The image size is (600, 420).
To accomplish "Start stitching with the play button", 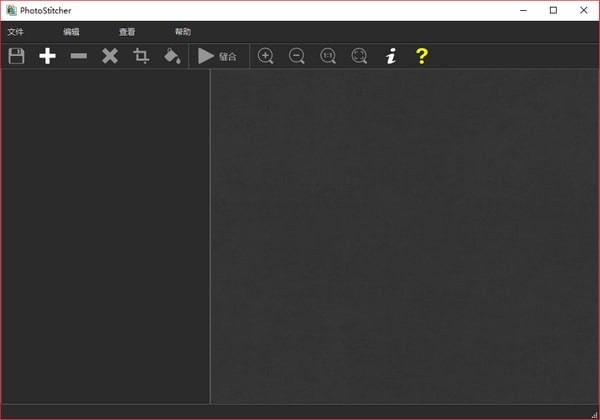I will pos(217,56).
